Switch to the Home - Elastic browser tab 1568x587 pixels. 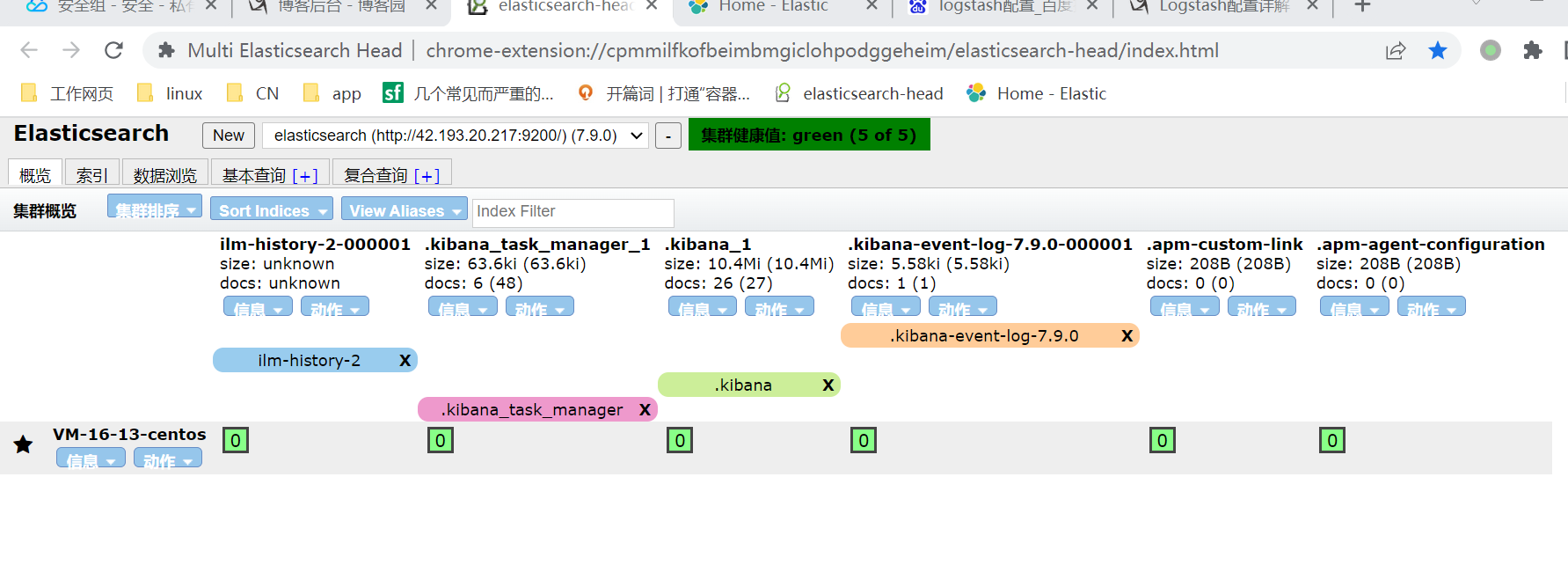pyautogui.click(x=774, y=7)
